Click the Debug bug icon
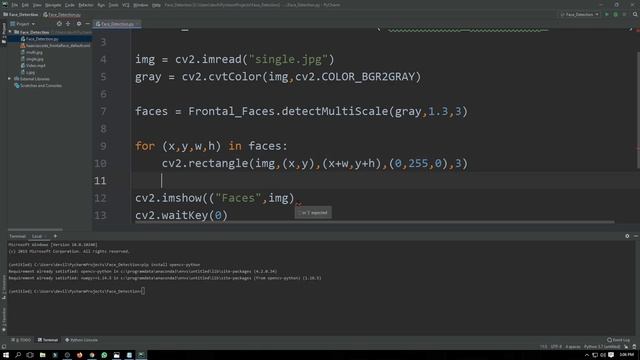The width and height of the screenshot is (640, 360). tap(616, 15)
